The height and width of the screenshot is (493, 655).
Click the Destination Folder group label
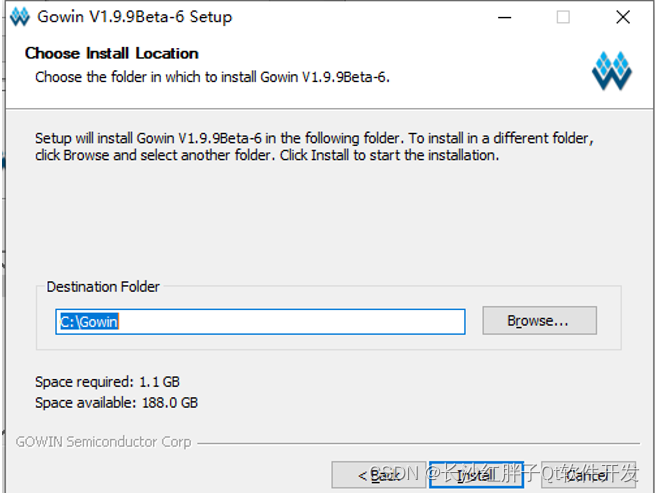click(103, 287)
